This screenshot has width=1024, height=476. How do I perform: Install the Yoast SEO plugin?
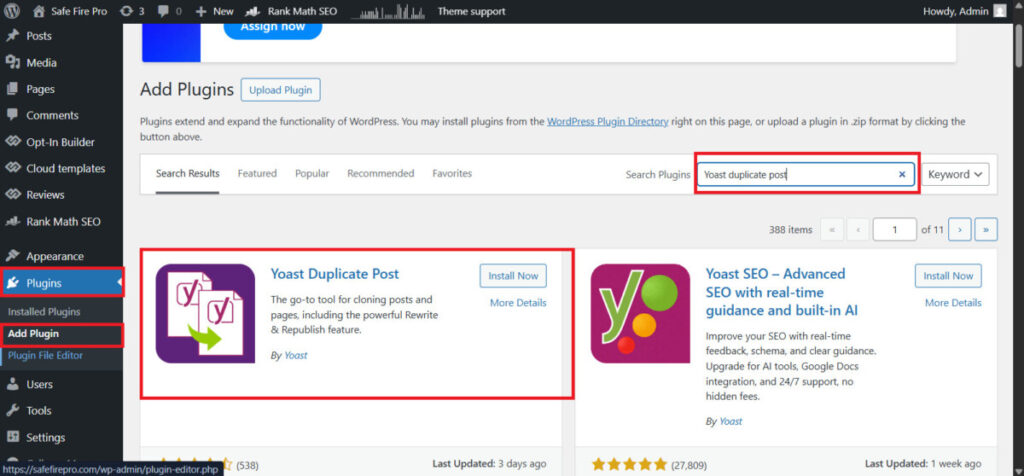click(x=948, y=276)
